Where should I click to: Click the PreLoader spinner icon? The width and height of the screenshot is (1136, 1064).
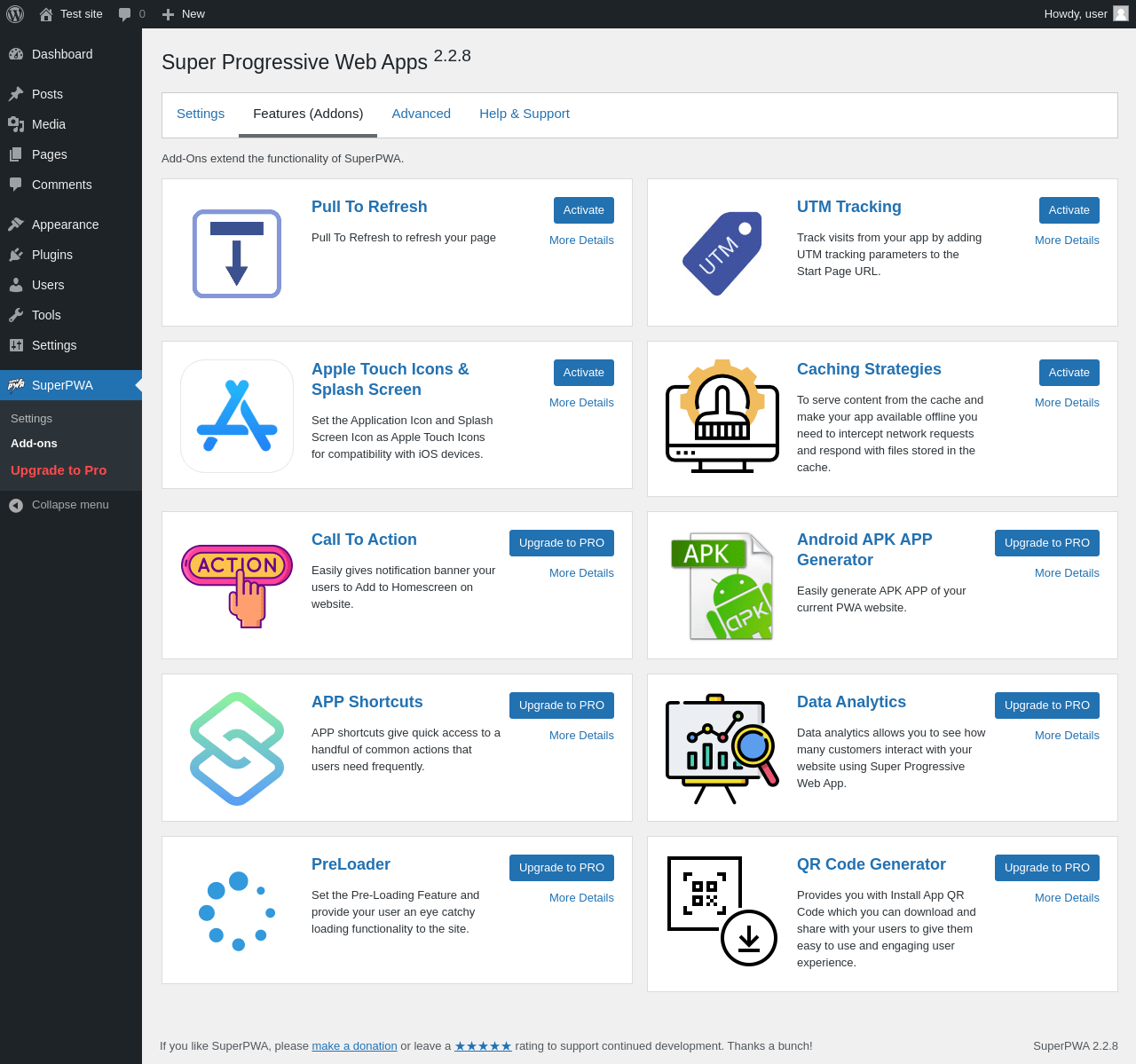tap(237, 911)
